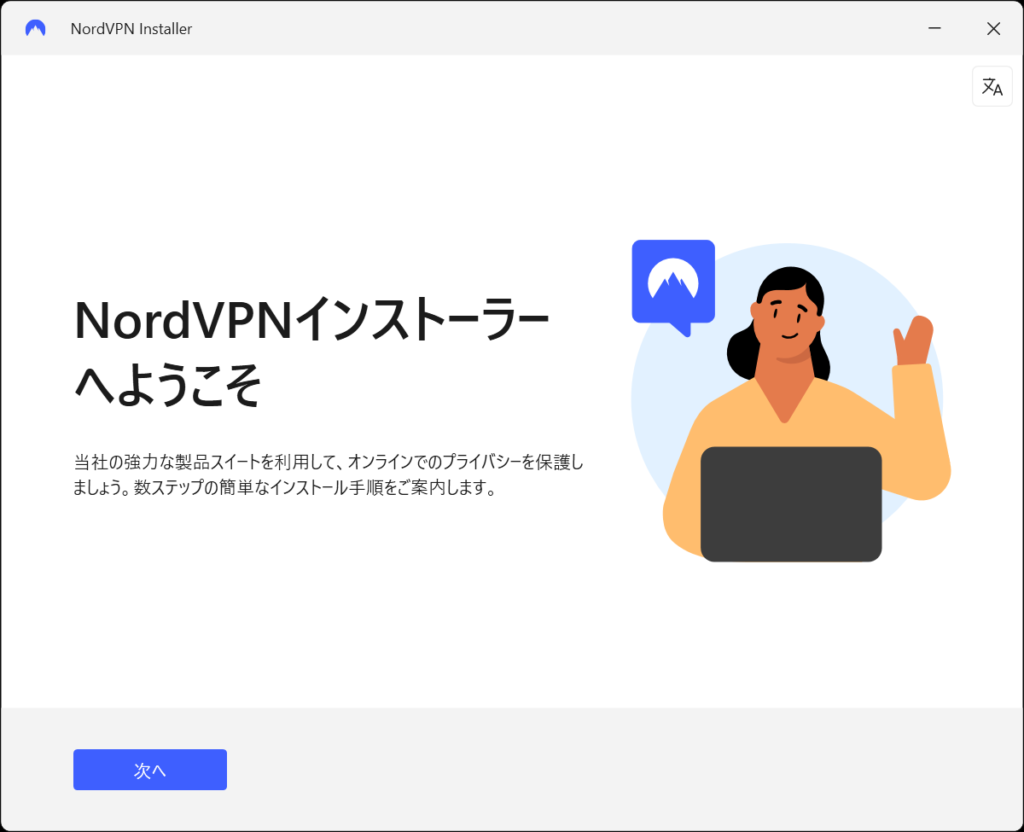Close the NordVPN Installer window
The image size is (1024, 832).
(x=993, y=29)
